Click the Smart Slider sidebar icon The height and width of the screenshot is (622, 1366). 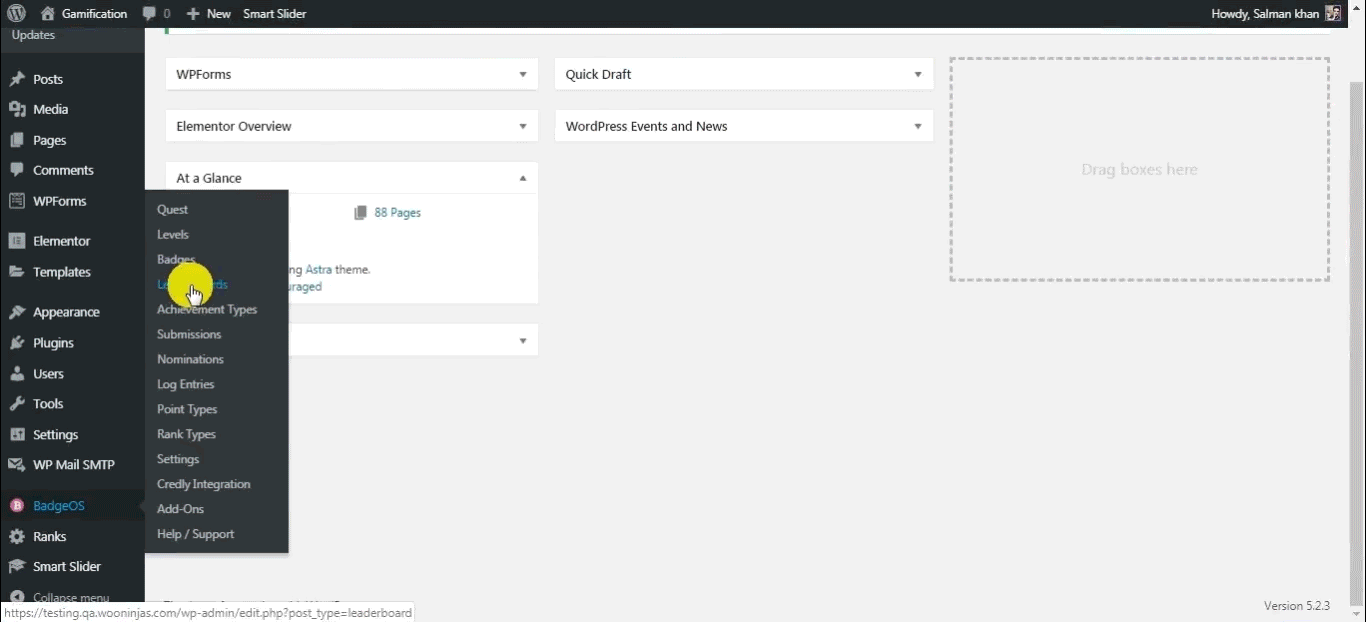coord(17,567)
